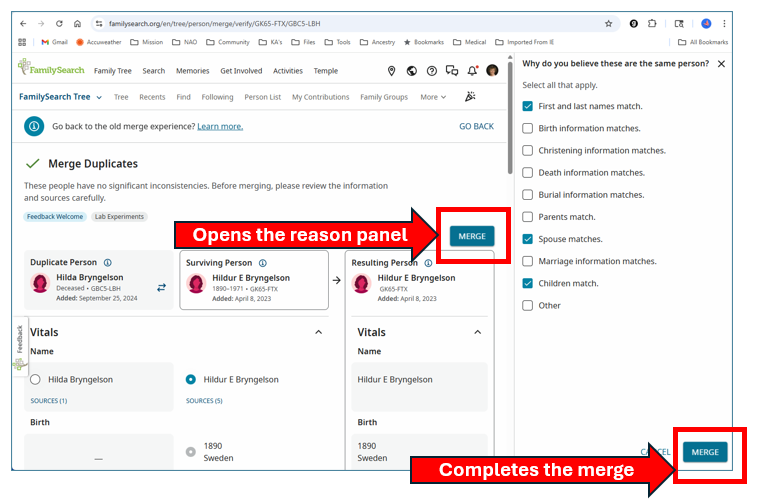
Task: Check Christening information matches
Action: [527, 151]
